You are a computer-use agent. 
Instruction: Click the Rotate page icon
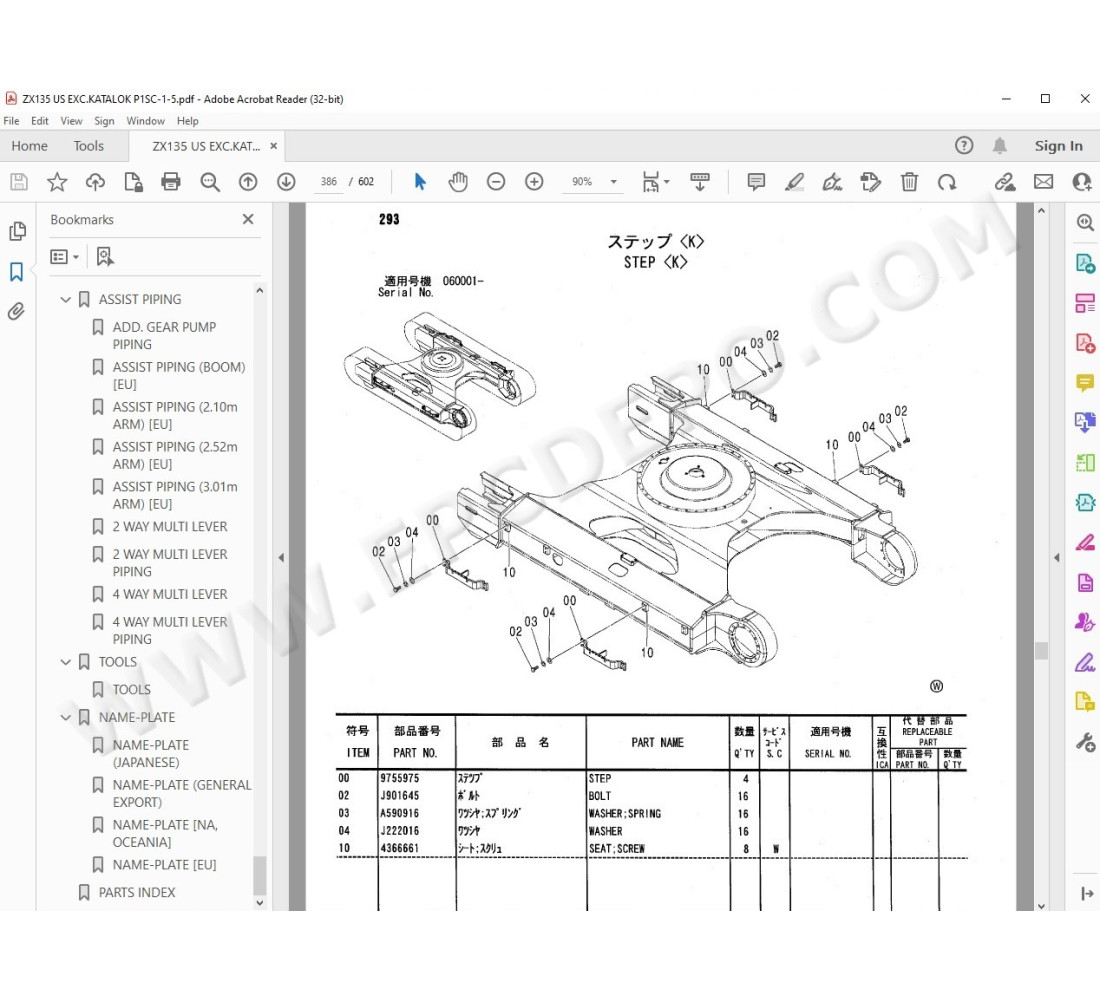point(946,182)
